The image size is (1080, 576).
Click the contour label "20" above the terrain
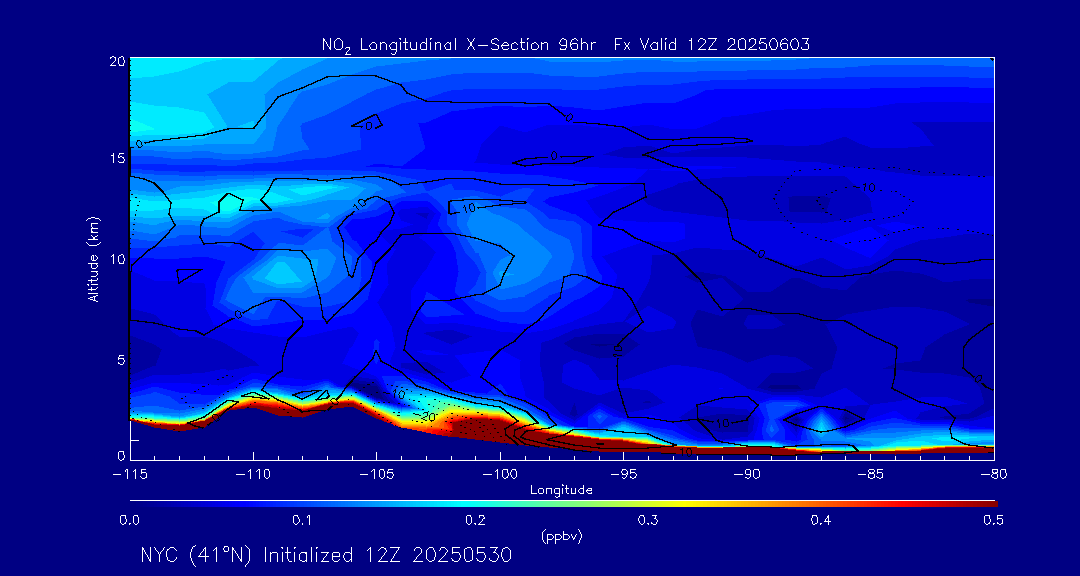428,417
